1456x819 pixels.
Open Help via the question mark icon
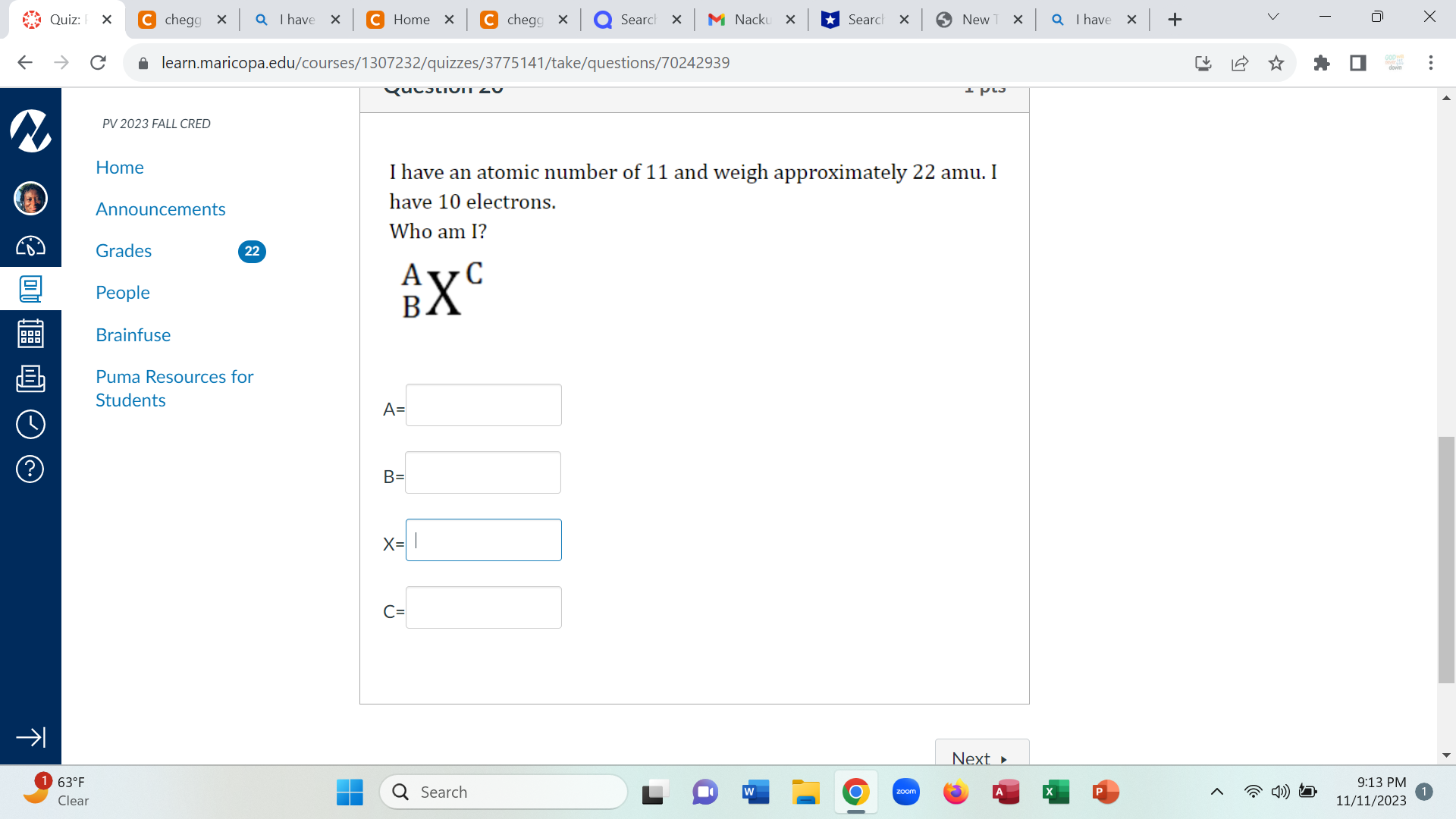tap(30, 469)
